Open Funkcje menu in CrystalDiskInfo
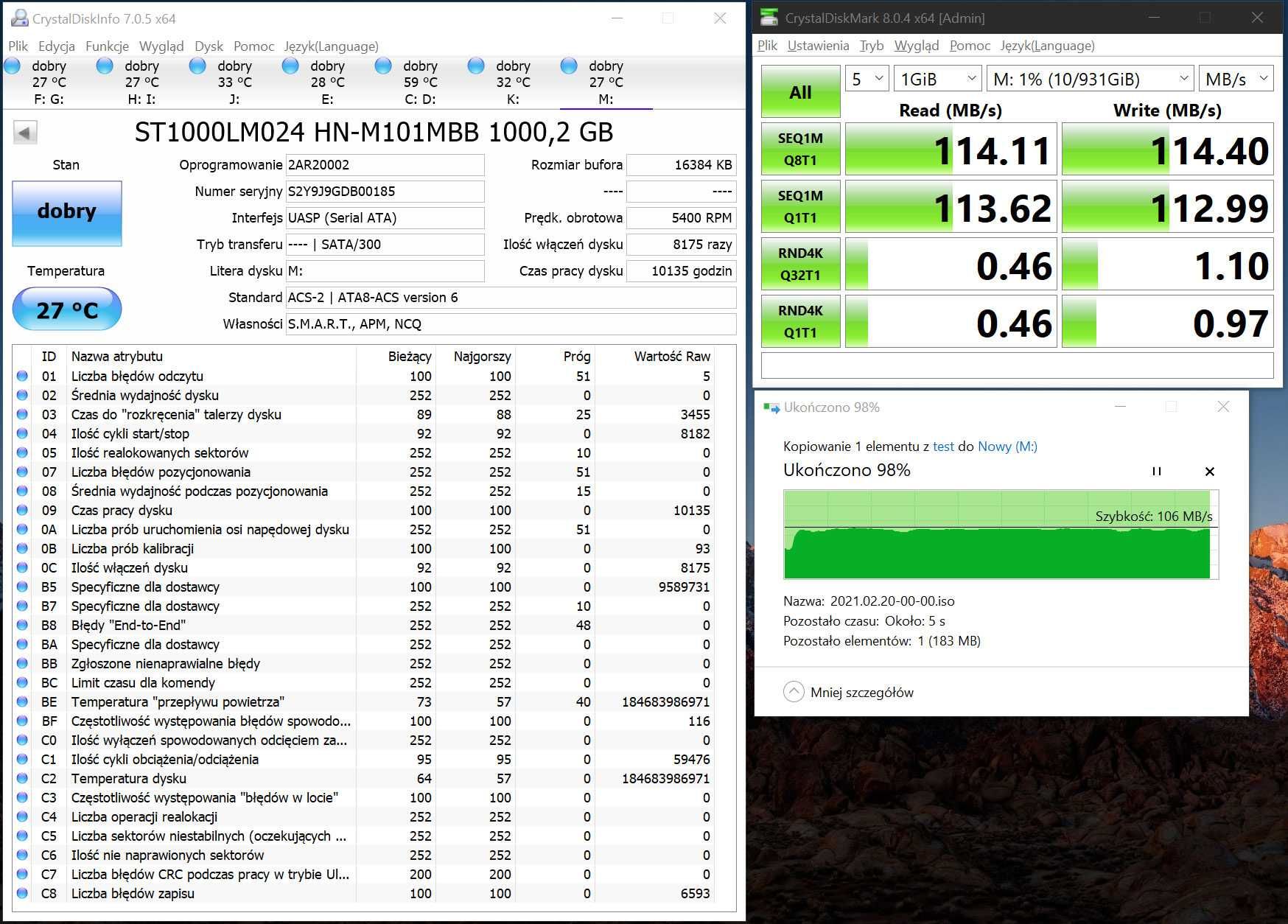The height and width of the screenshot is (924, 1288). pos(108,46)
